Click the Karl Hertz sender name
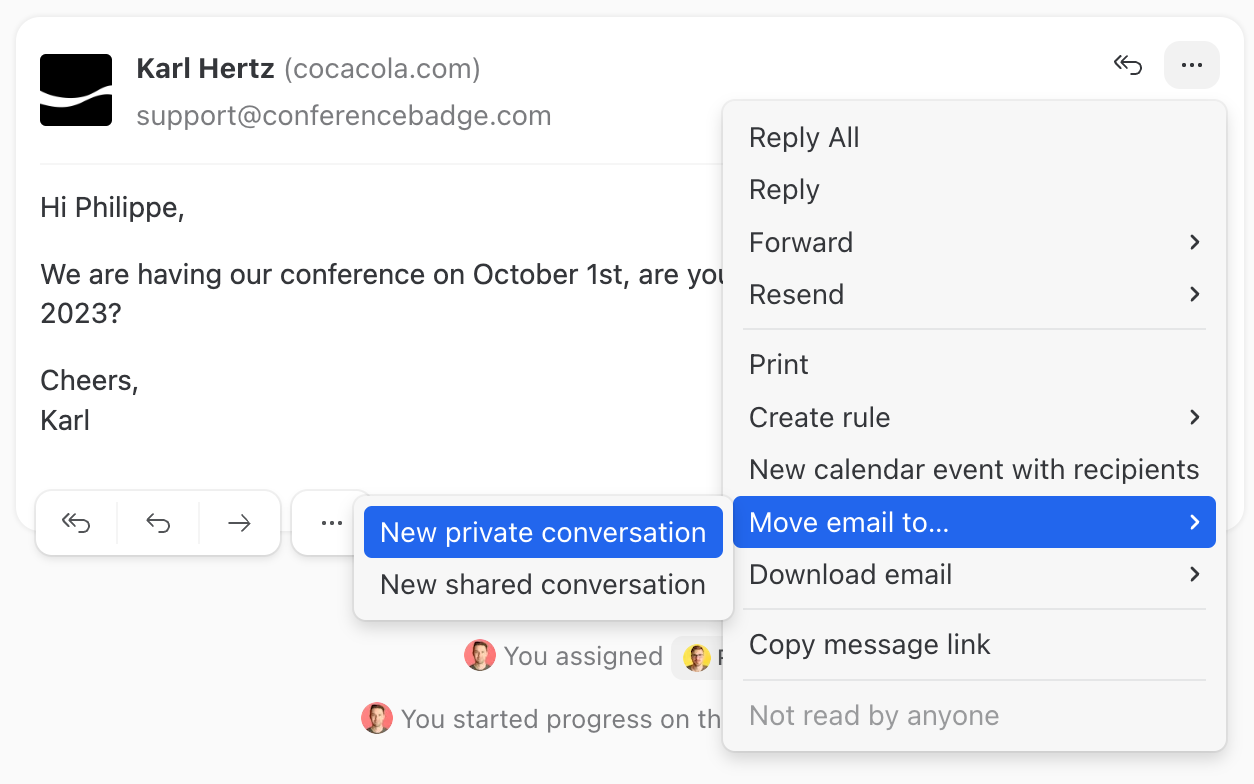This screenshot has height=784, width=1254. [205, 69]
